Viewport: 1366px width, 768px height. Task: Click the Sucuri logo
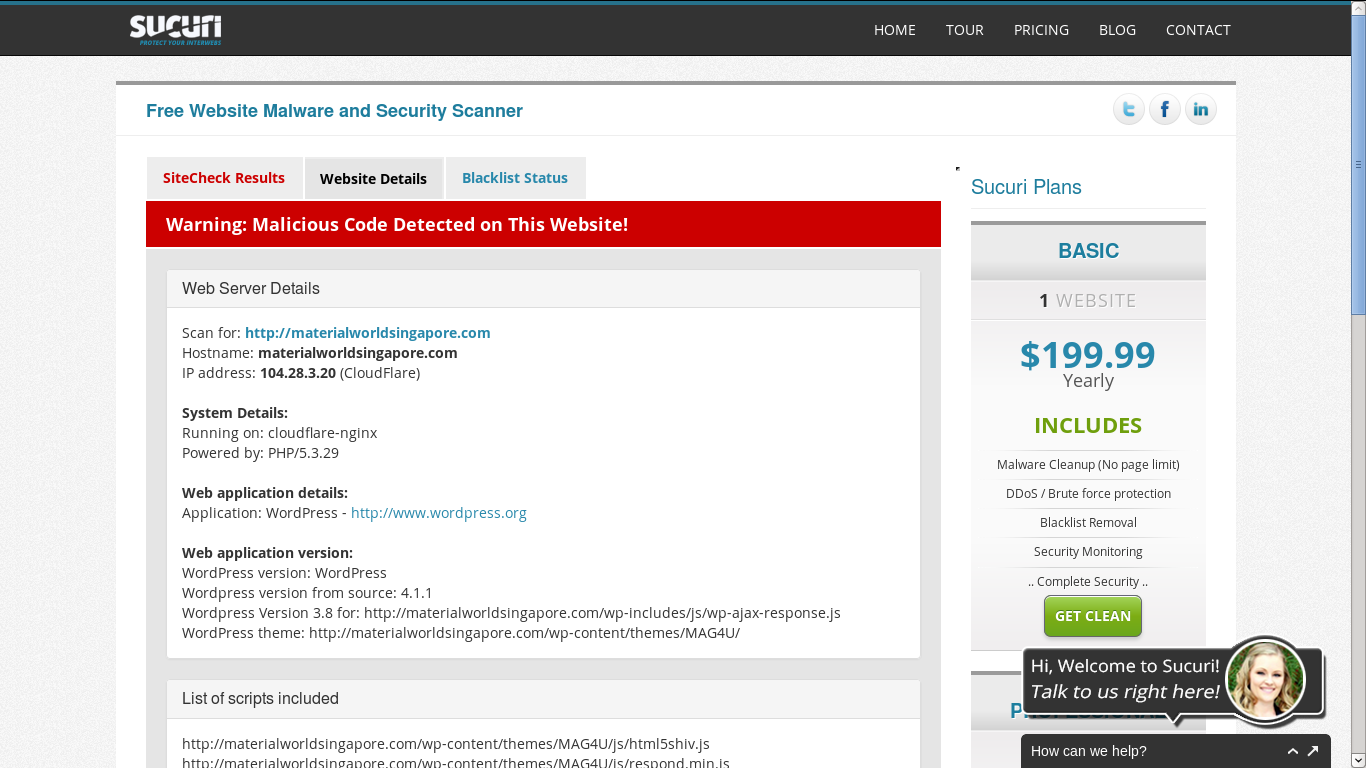(175, 29)
